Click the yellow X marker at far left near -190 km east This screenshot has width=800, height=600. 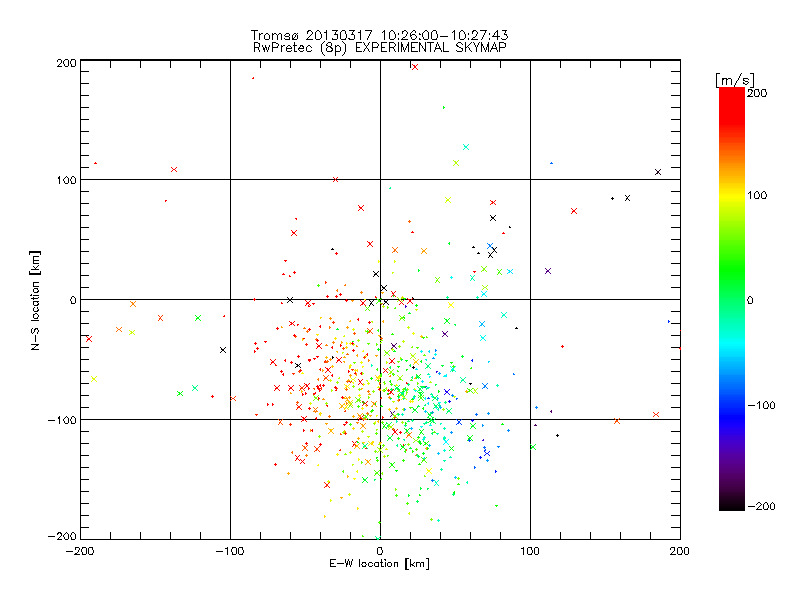[94, 379]
